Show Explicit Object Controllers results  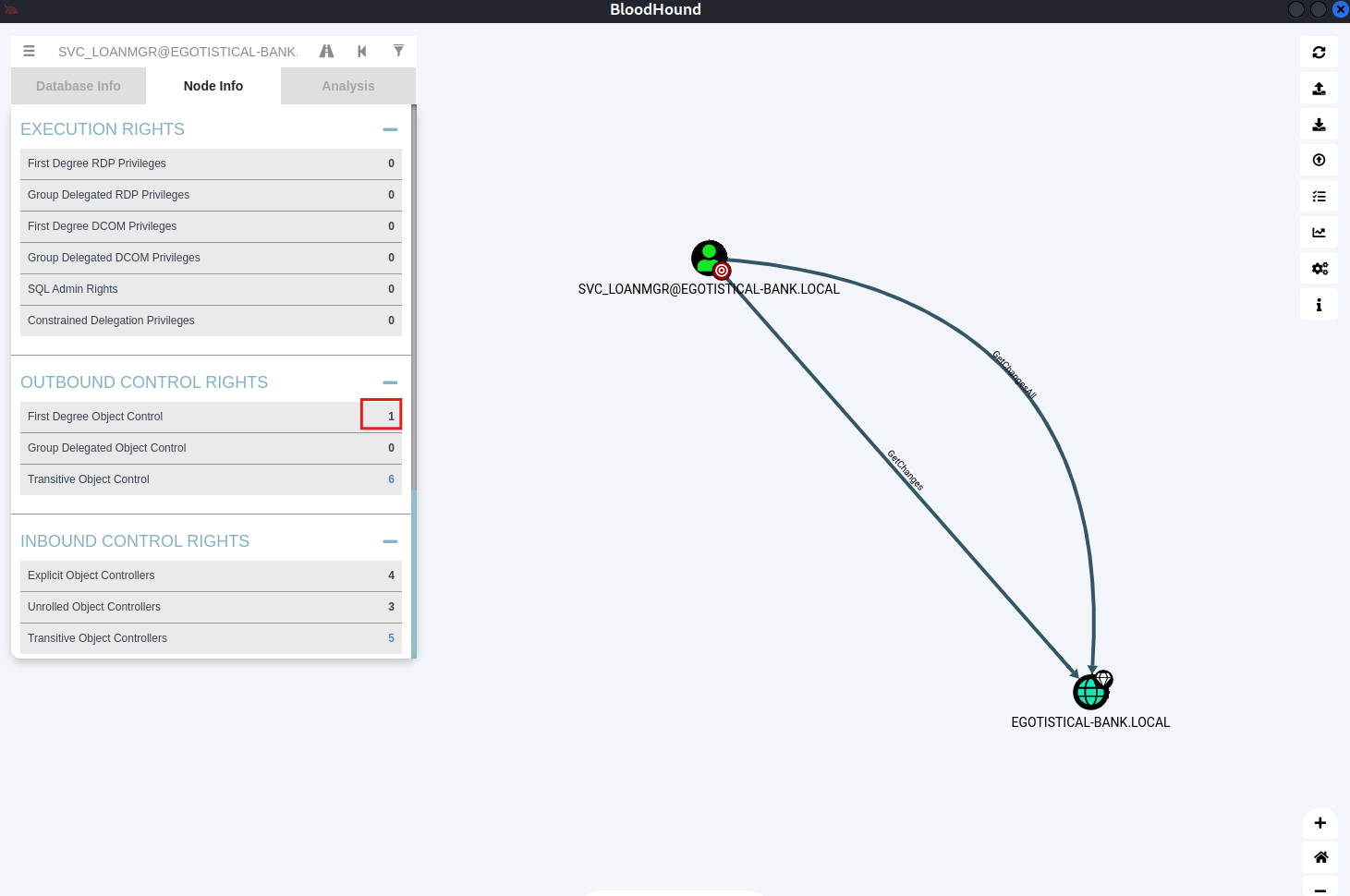click(211, 575)
